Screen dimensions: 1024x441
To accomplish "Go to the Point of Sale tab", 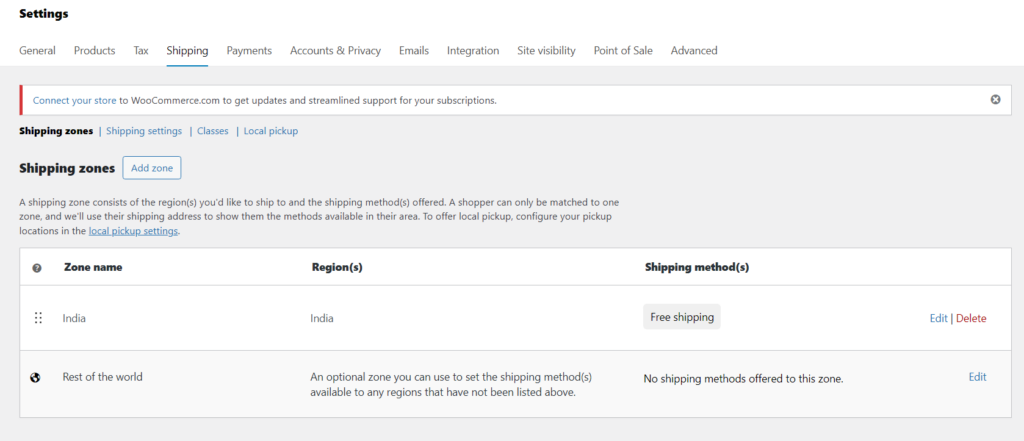I will click(623, 50).
